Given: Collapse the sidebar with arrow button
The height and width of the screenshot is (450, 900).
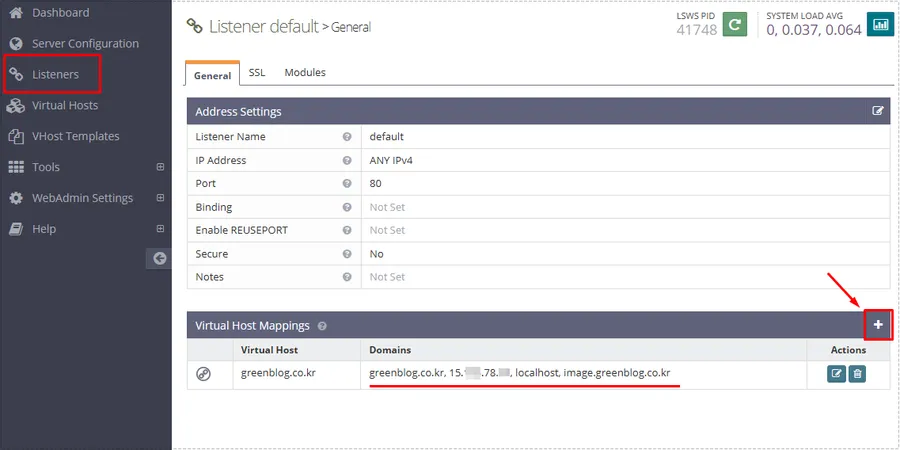Looking at the screenshot, I should click(x=158, y=259).
